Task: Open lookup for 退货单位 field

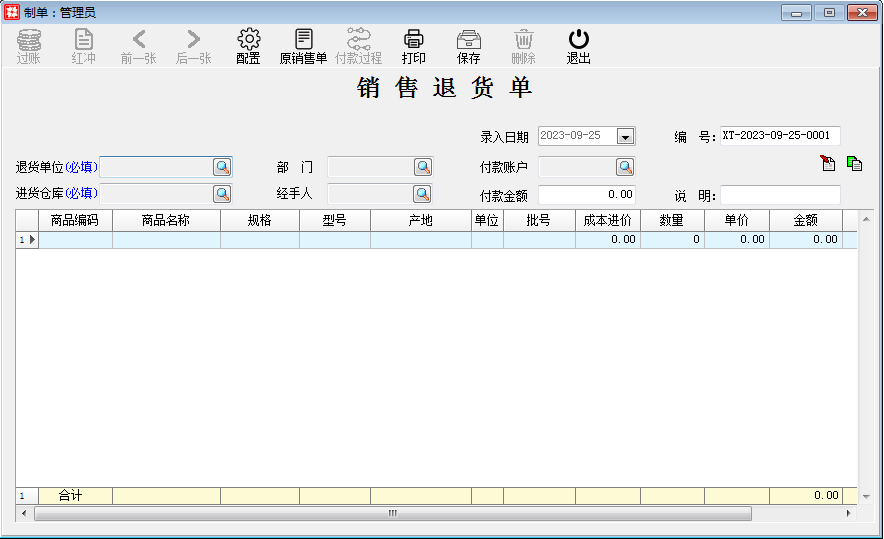Action: pos(222,167)
